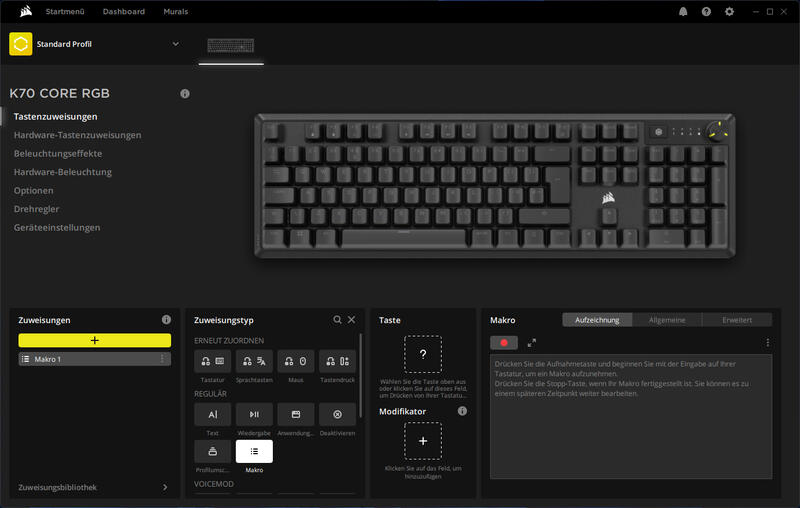Viewport: 800px width, 508px height.
Task: Click the rotary dial on keyboard image
Action: click(717, 132)
